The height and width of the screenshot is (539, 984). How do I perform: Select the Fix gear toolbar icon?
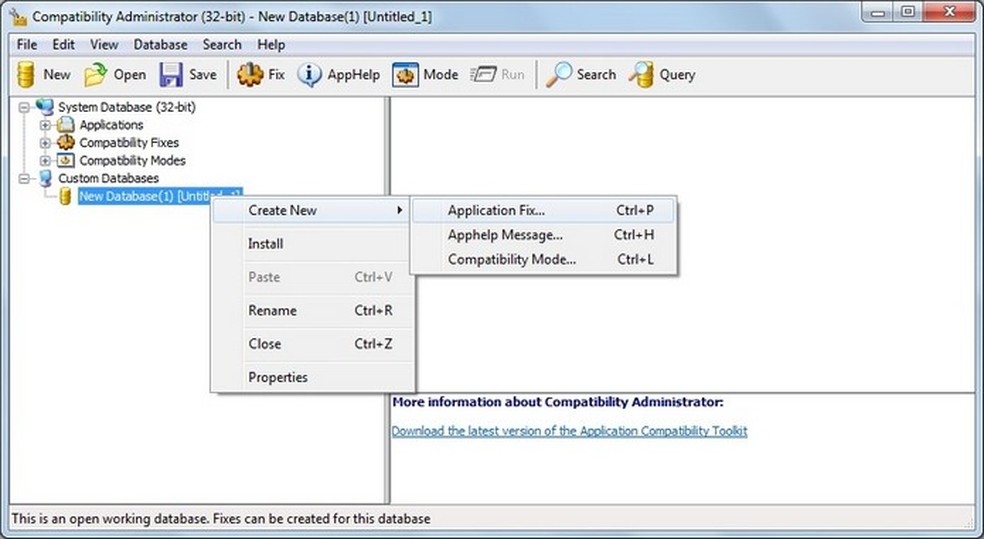(x=250, y=75)
